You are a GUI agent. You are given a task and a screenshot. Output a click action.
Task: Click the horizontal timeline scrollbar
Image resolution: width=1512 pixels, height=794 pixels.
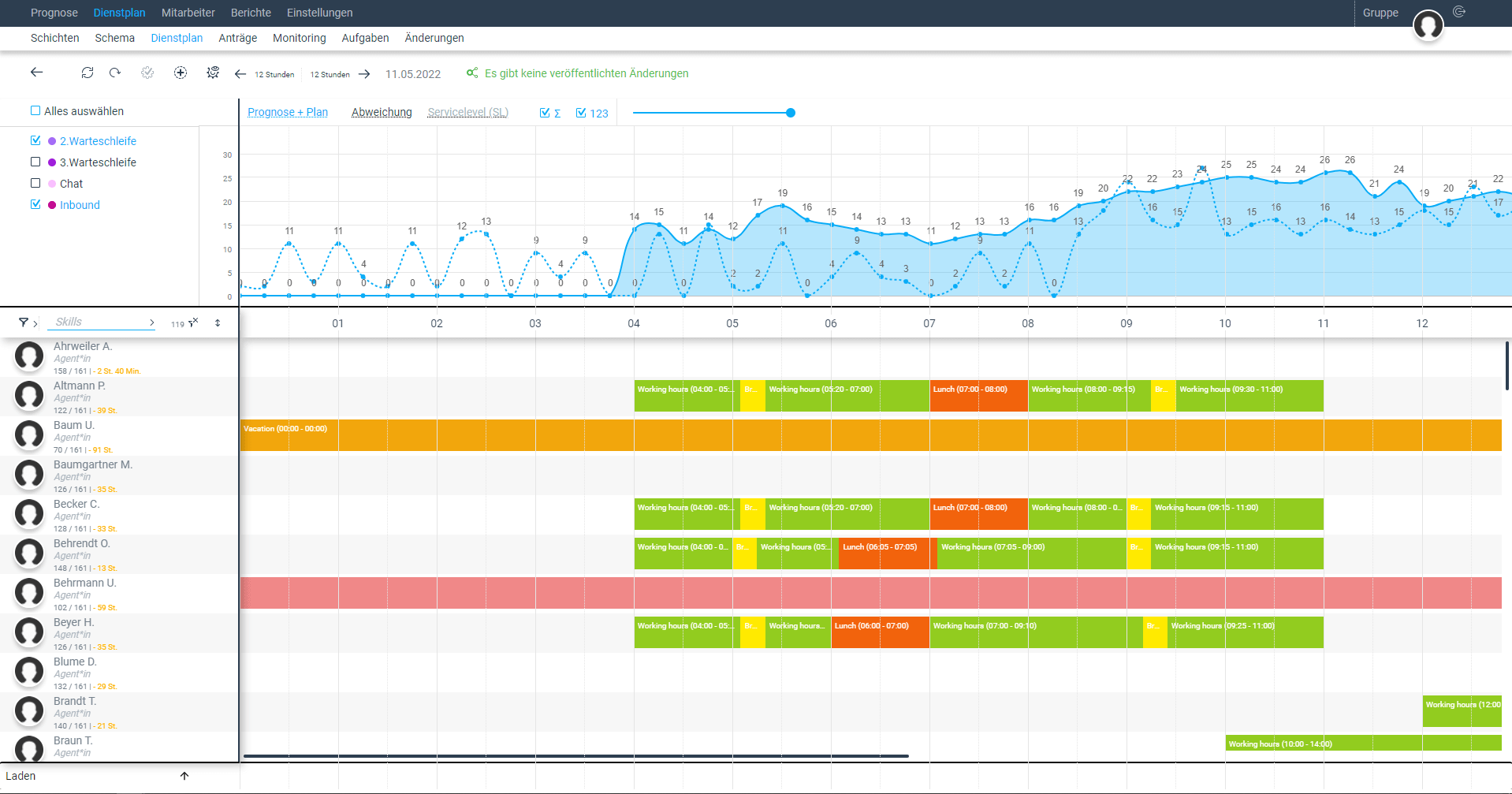[x=576, y=756]
